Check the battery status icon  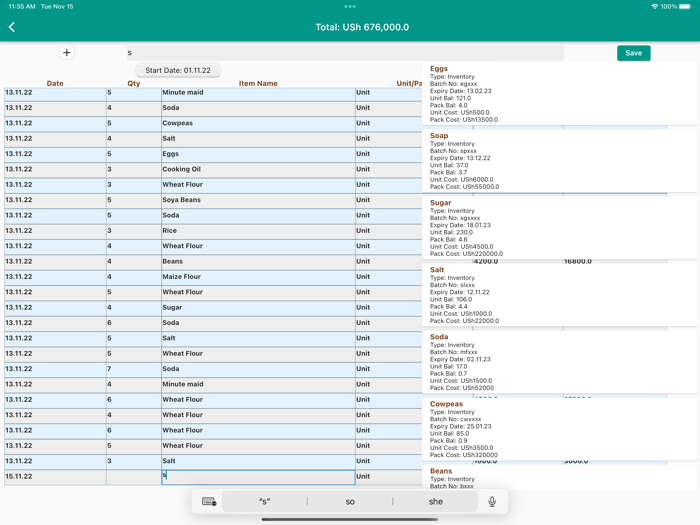(x=685, y=6)
